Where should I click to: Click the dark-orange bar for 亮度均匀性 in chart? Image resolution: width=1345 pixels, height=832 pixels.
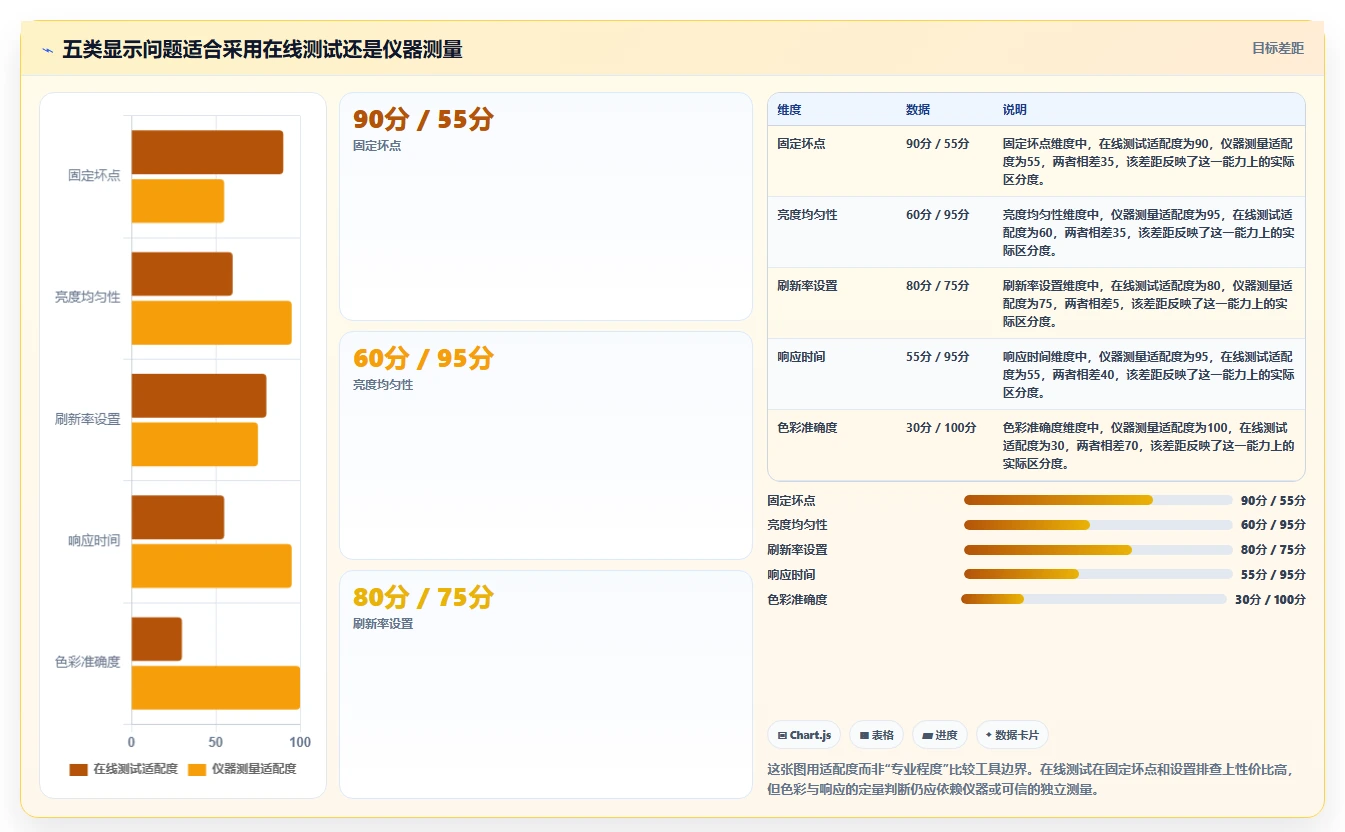[182, 274]
